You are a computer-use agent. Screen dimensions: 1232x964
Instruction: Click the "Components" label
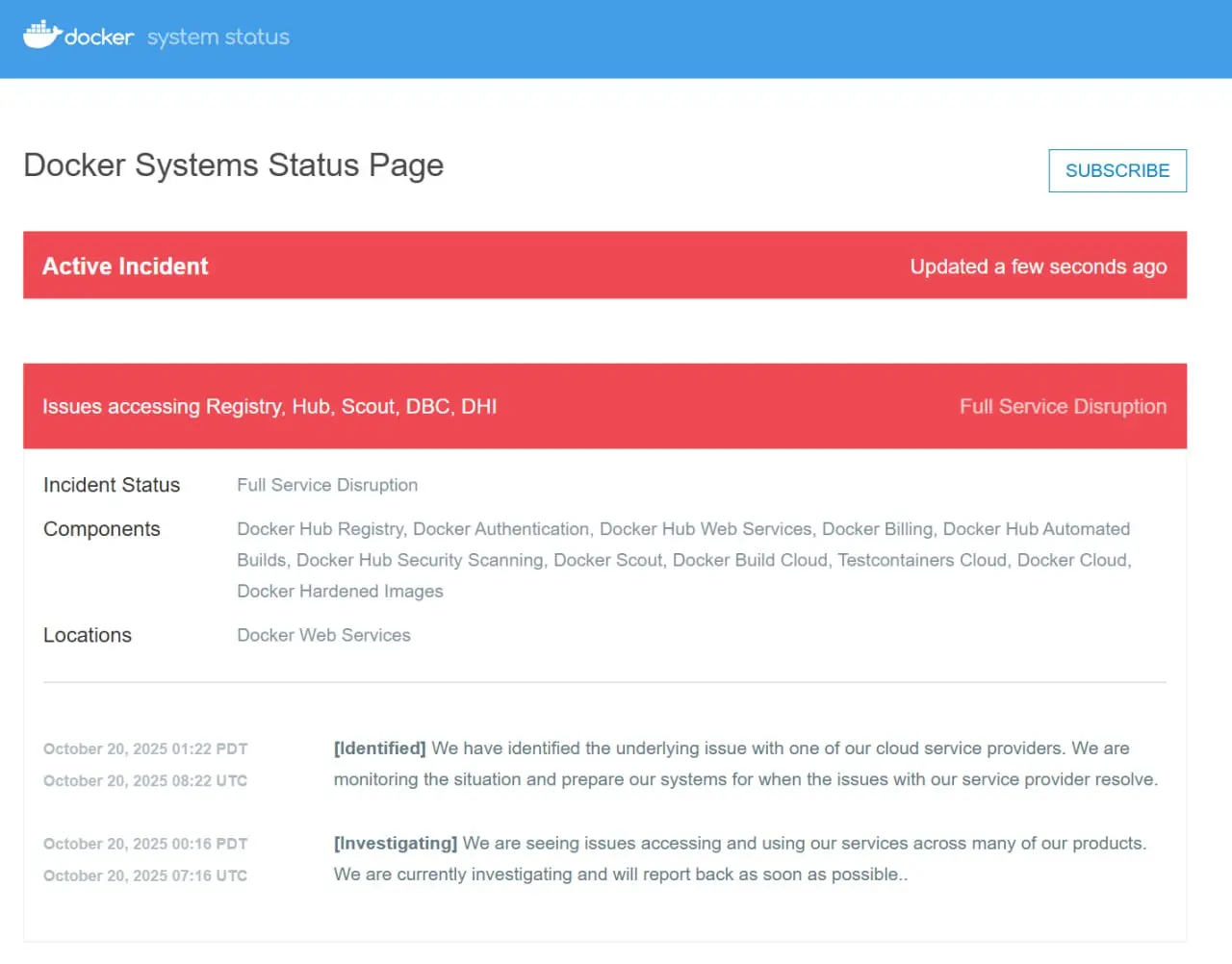point(102,529)
